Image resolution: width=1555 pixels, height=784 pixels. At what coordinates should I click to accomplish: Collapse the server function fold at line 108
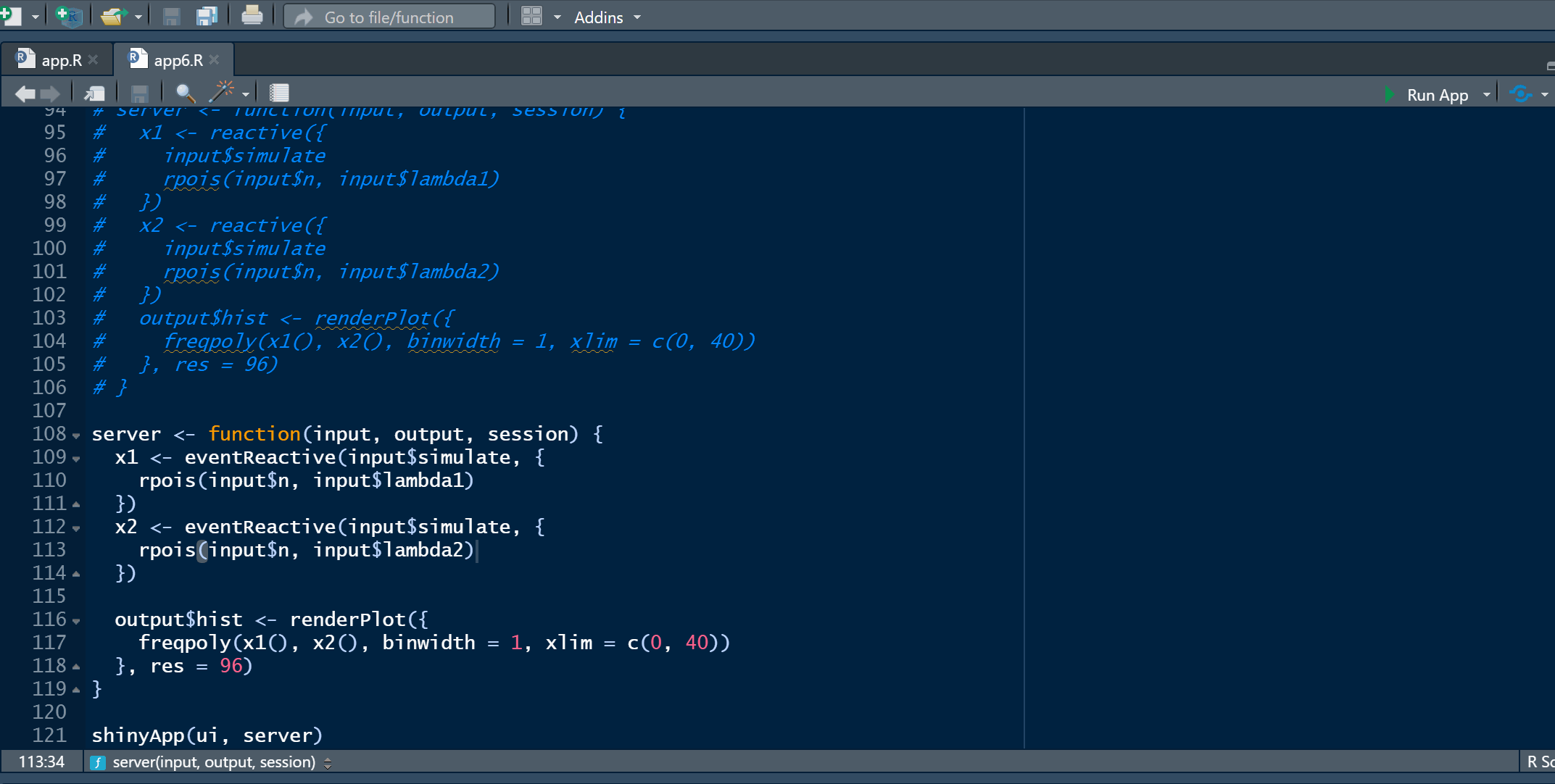pos(76,436)
